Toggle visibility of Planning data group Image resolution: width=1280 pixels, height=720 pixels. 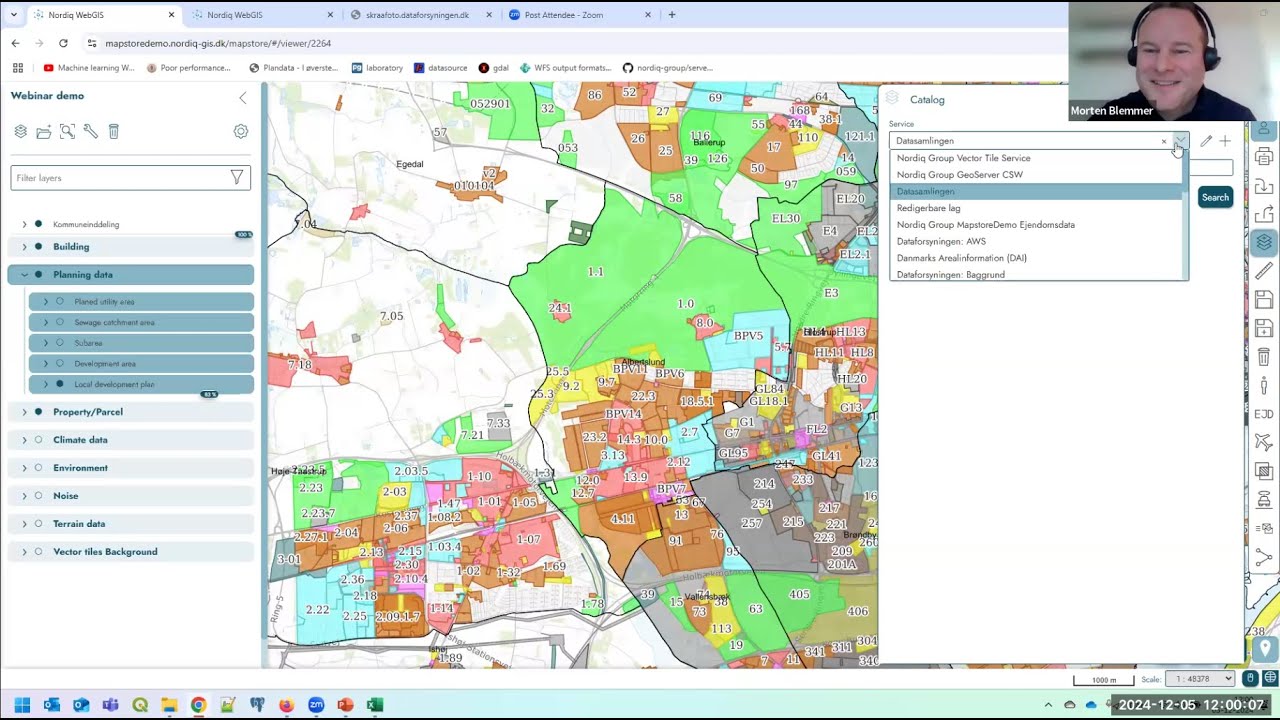point(38,274)
